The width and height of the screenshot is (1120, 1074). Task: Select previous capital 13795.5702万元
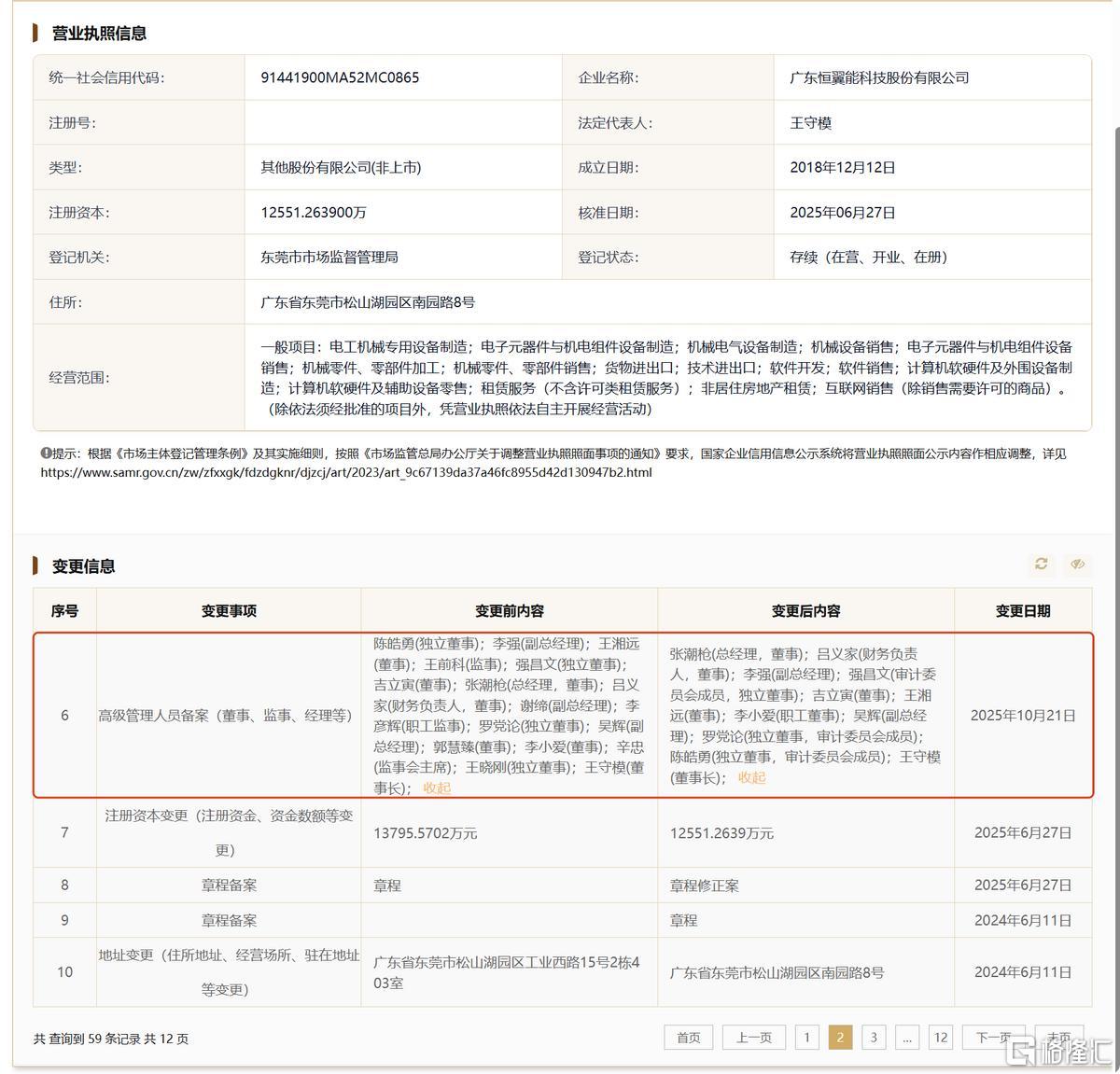[425, 833]
